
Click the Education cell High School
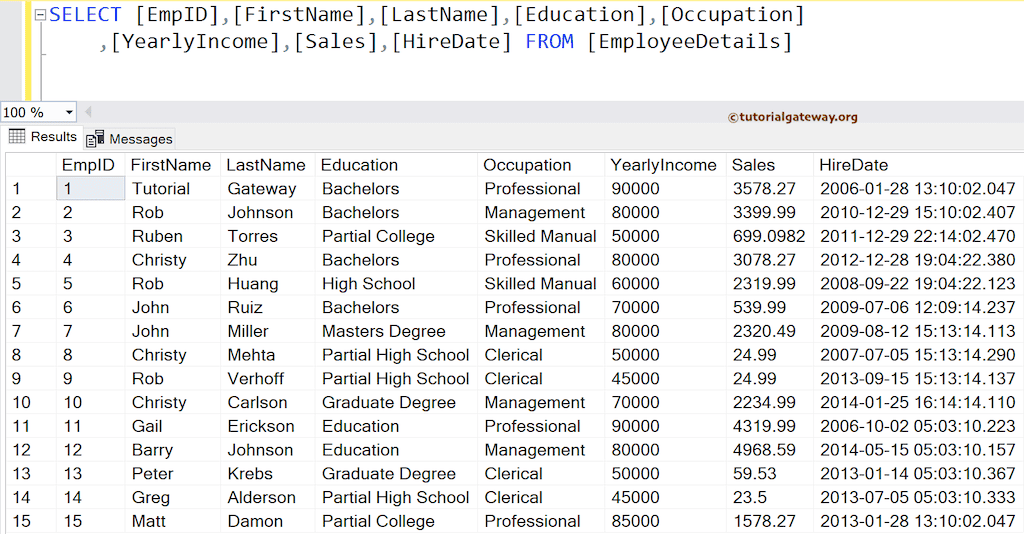[396, 284]
